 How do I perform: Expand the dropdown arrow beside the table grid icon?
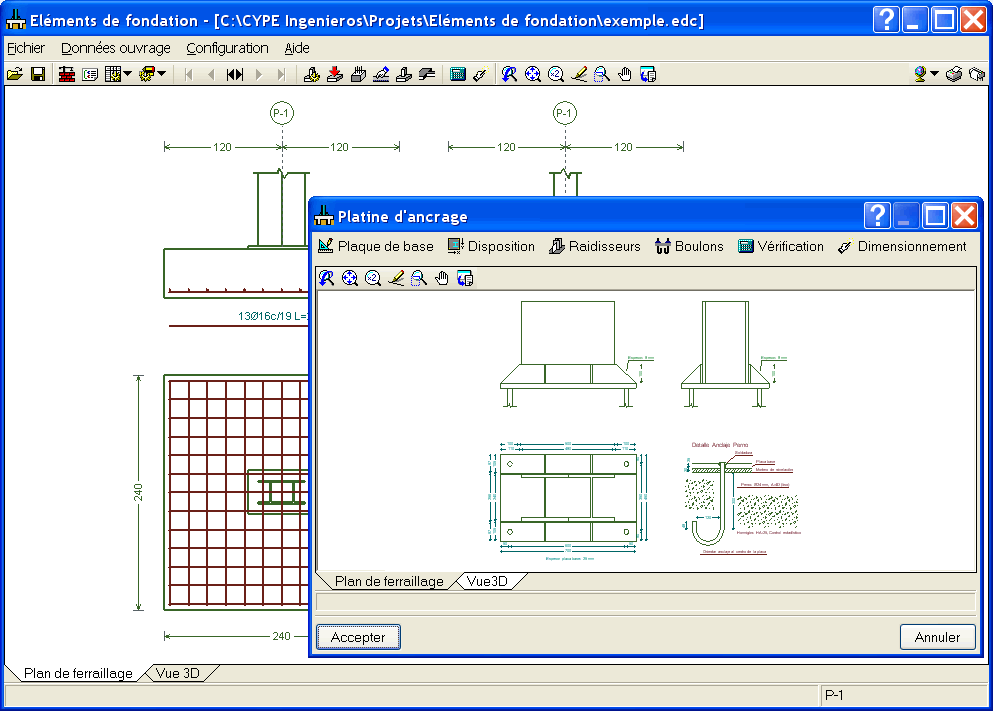(x=128, y=74)
